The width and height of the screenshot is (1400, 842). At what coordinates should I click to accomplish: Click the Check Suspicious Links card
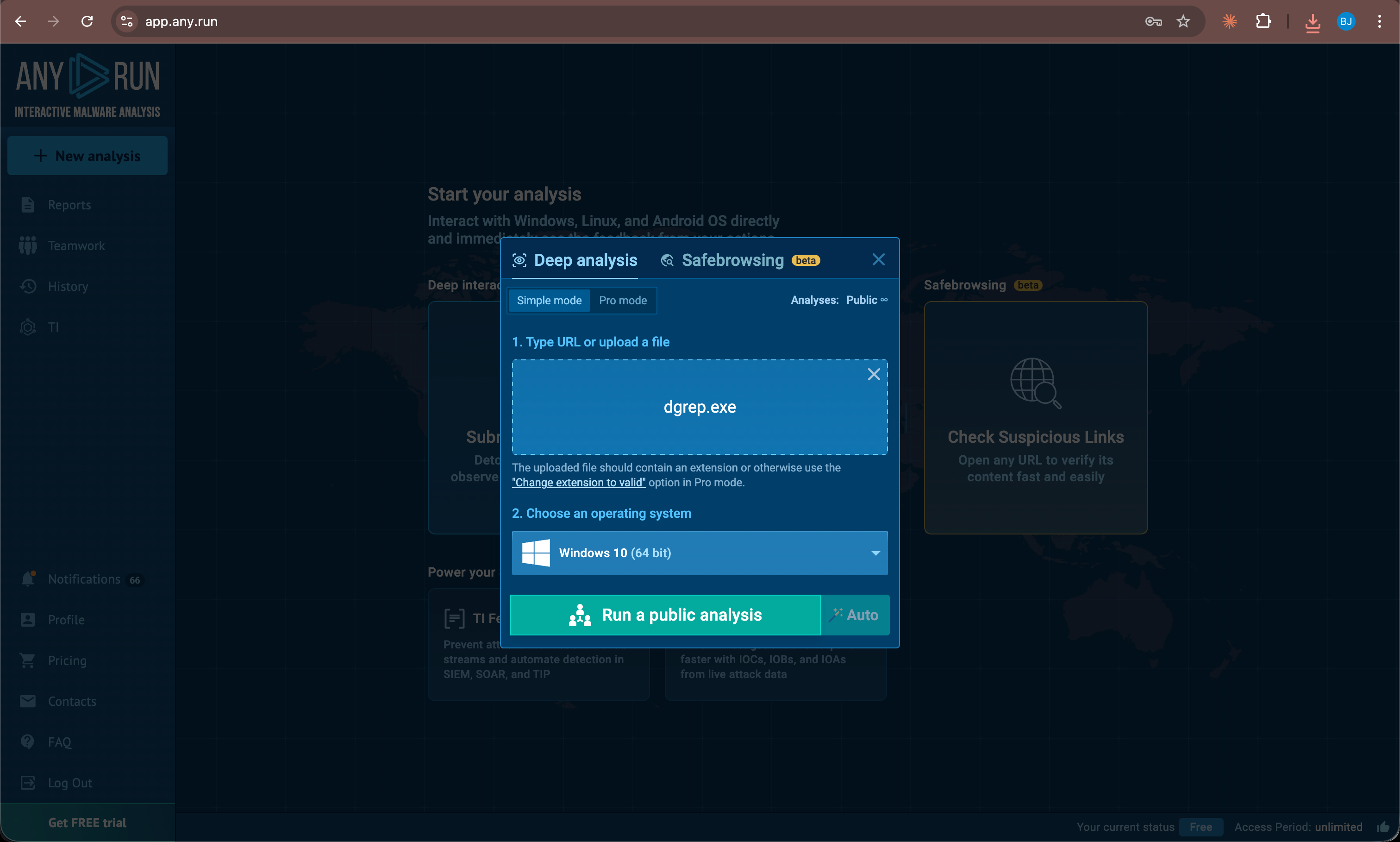click(x=1035, y=417)
